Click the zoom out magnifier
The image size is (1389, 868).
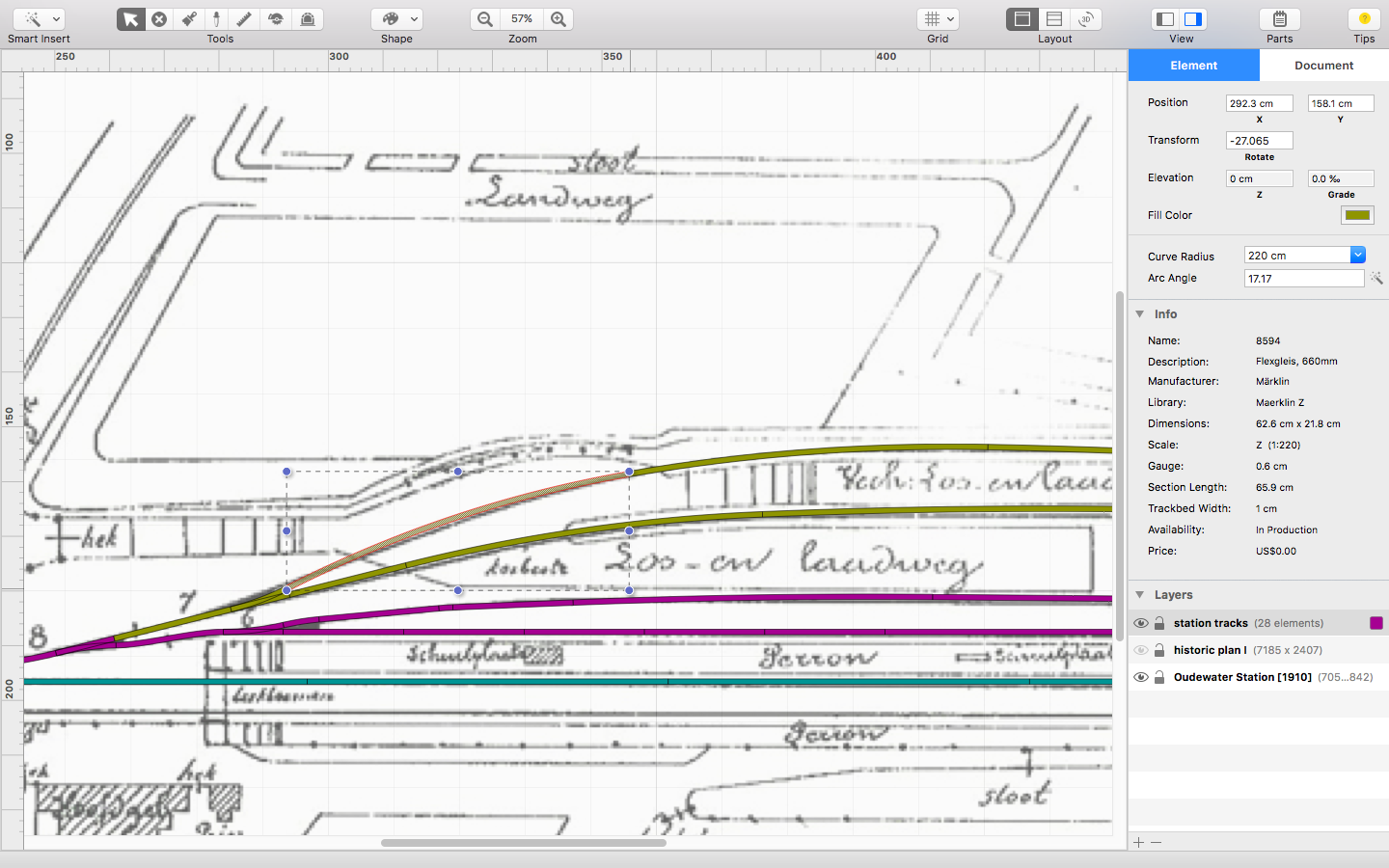tap(485, 19)
